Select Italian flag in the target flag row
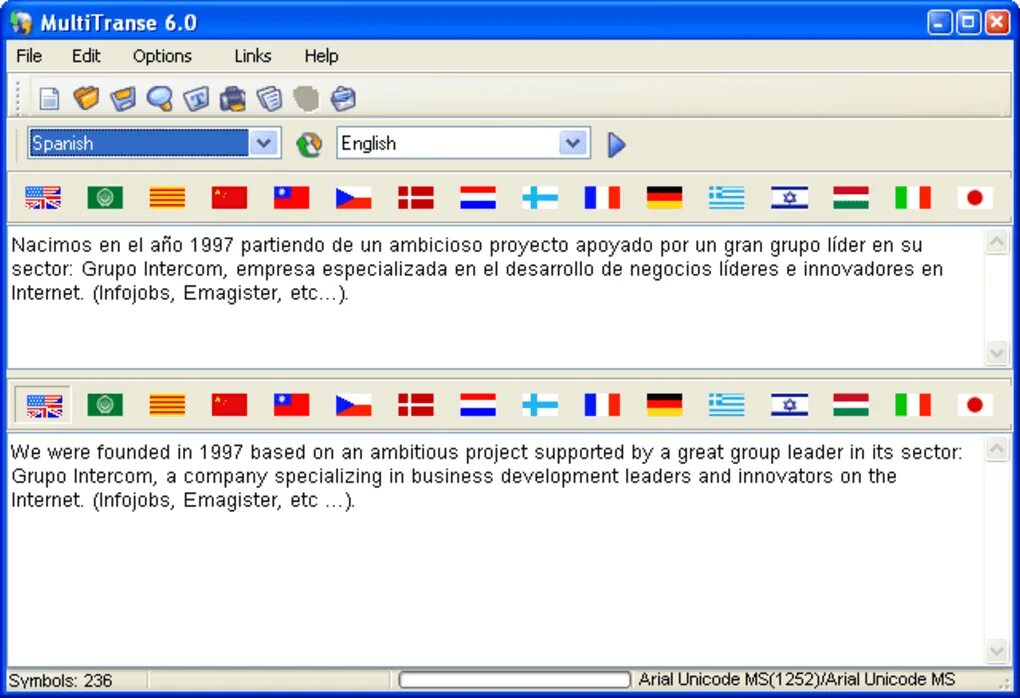Image resolution: width=1020 pixels, height=698 pixels. pos(913,405)
